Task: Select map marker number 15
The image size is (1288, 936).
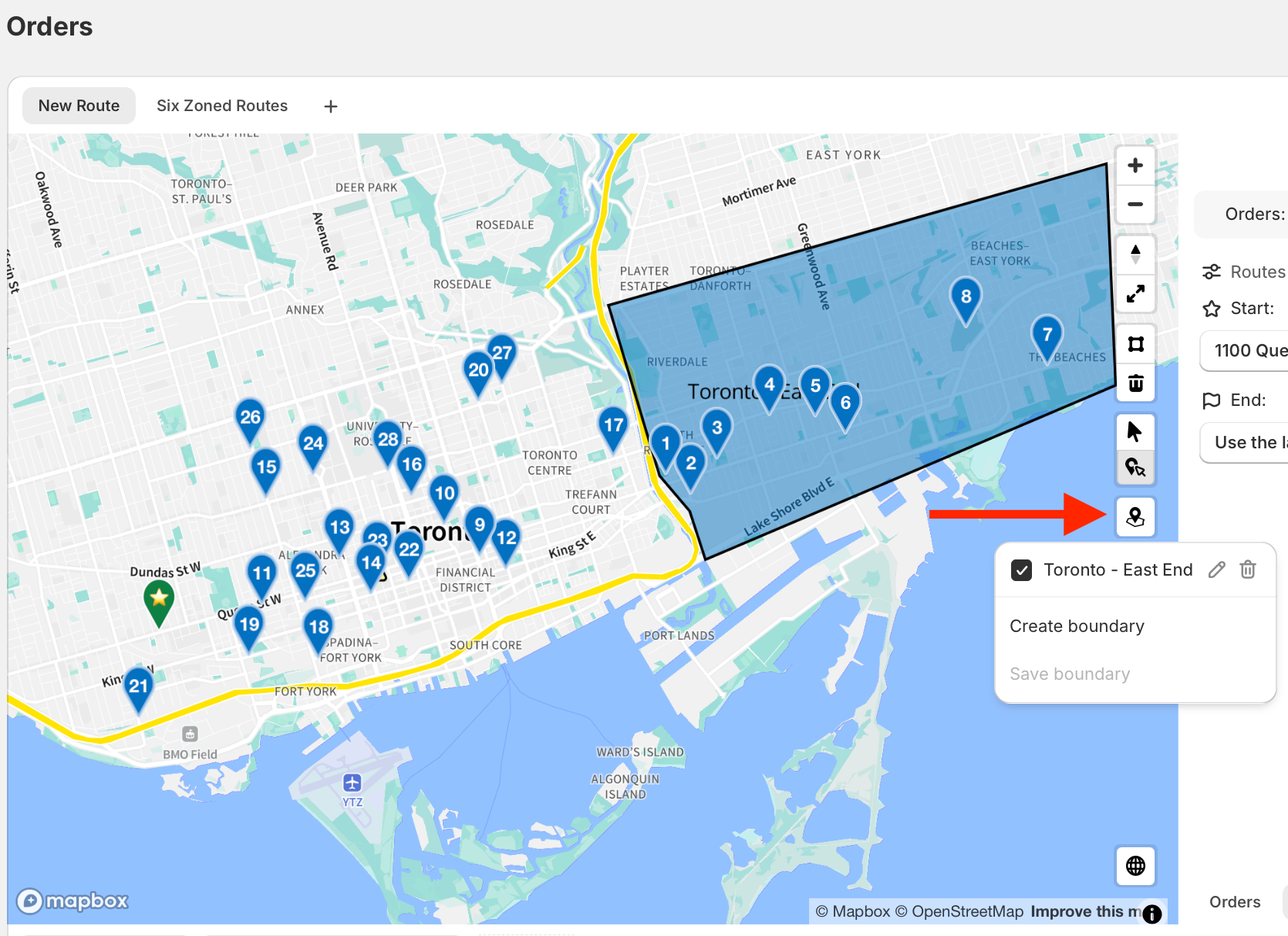Action: click(x=266, y=471)
